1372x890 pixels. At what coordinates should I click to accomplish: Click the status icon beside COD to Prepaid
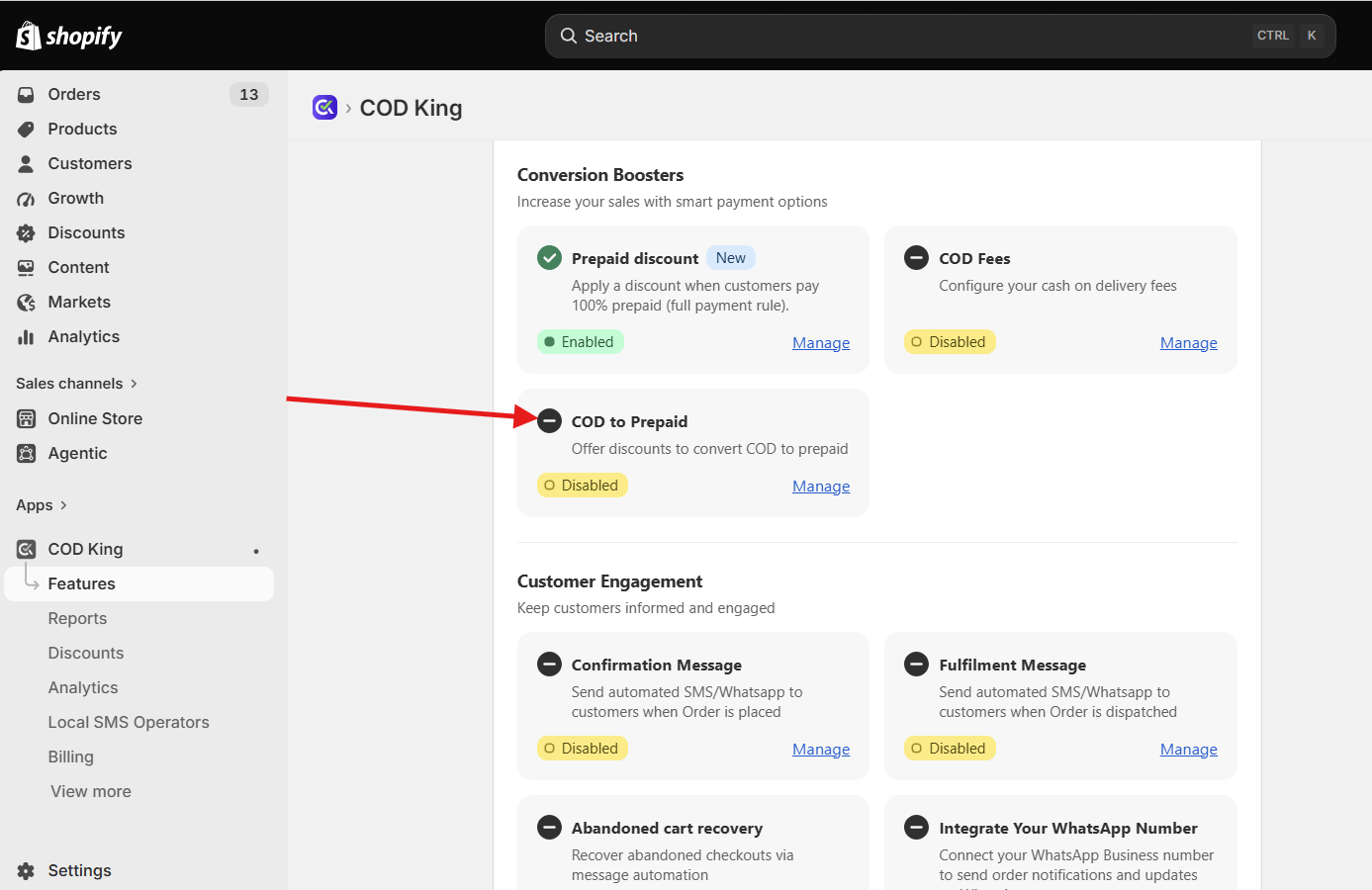click(549, 421)
